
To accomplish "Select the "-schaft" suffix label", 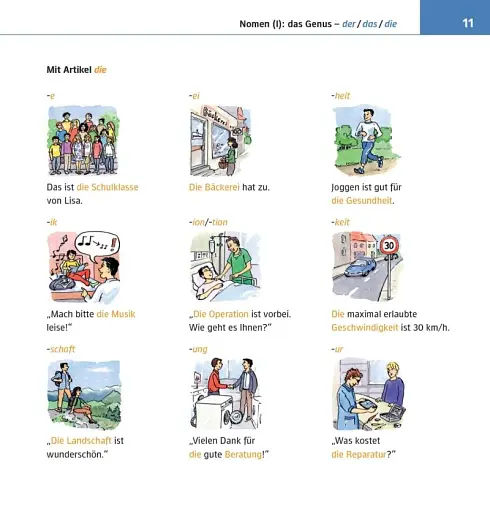I will 61,349.
